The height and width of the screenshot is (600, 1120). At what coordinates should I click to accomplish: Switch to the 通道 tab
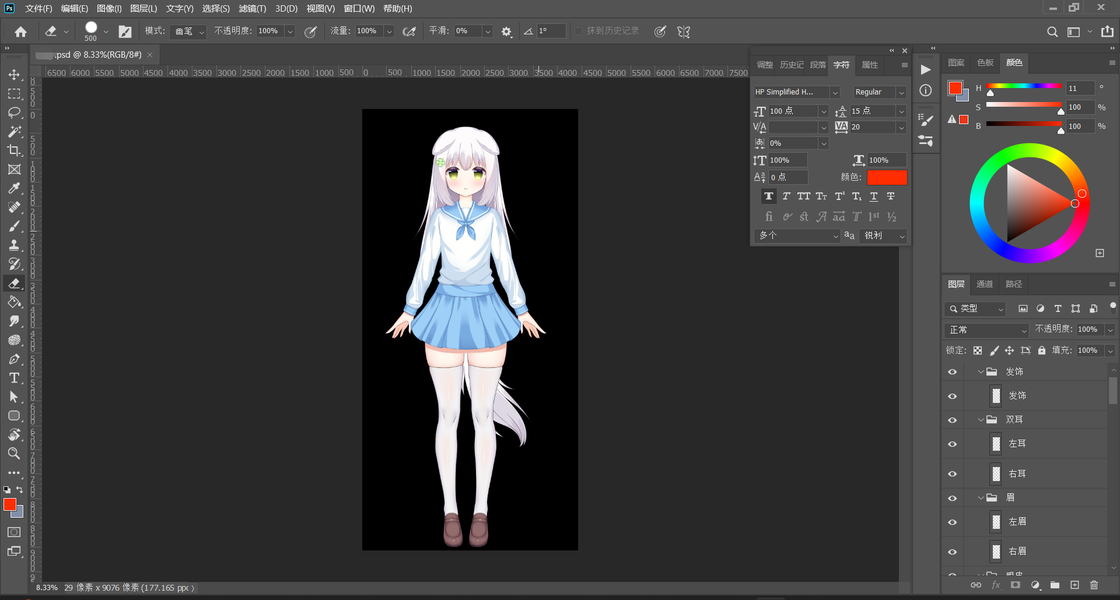(985, 284)
